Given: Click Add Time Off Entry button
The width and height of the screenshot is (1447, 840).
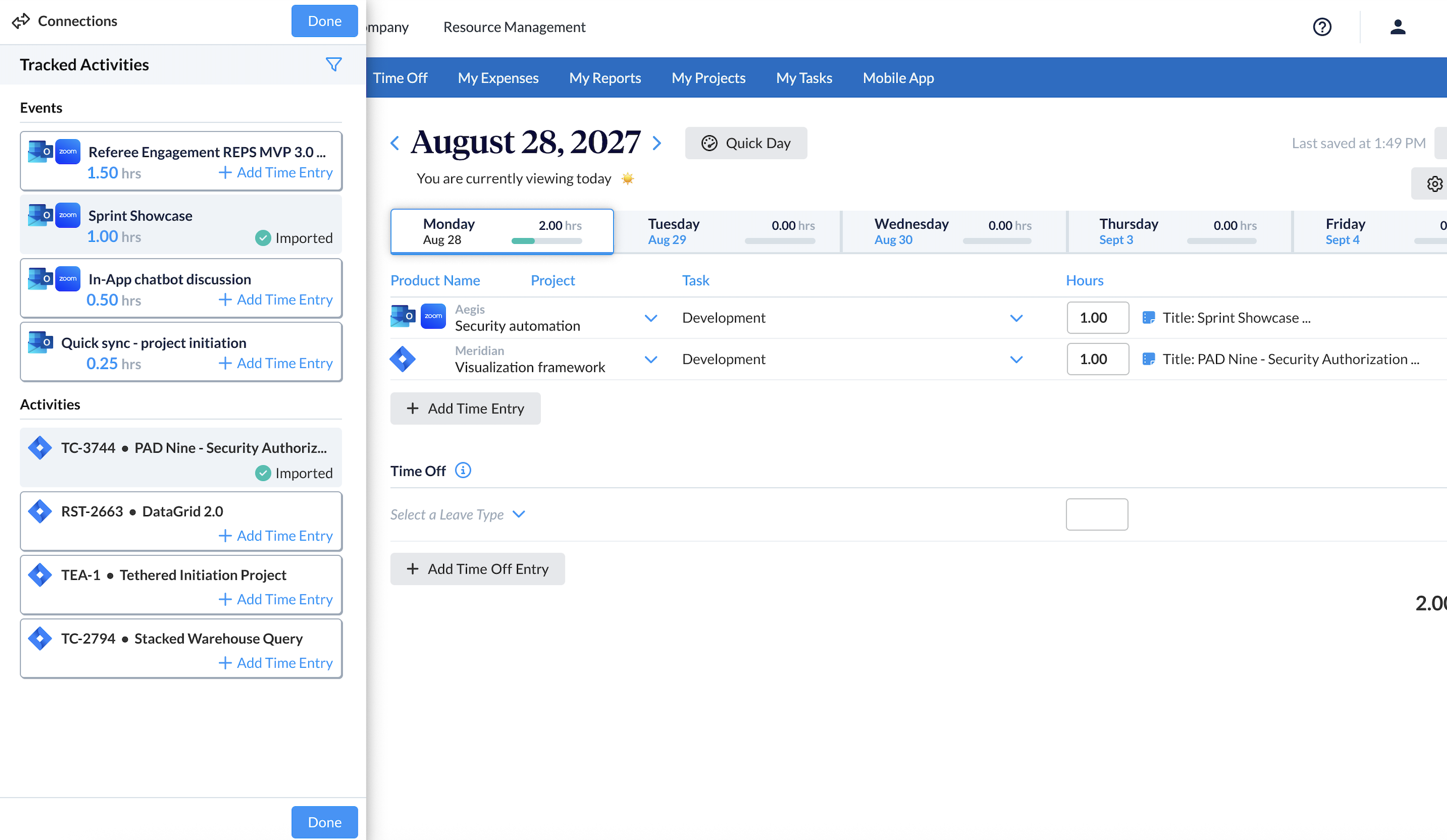Looking at the screenshot, I should [477, 569].
